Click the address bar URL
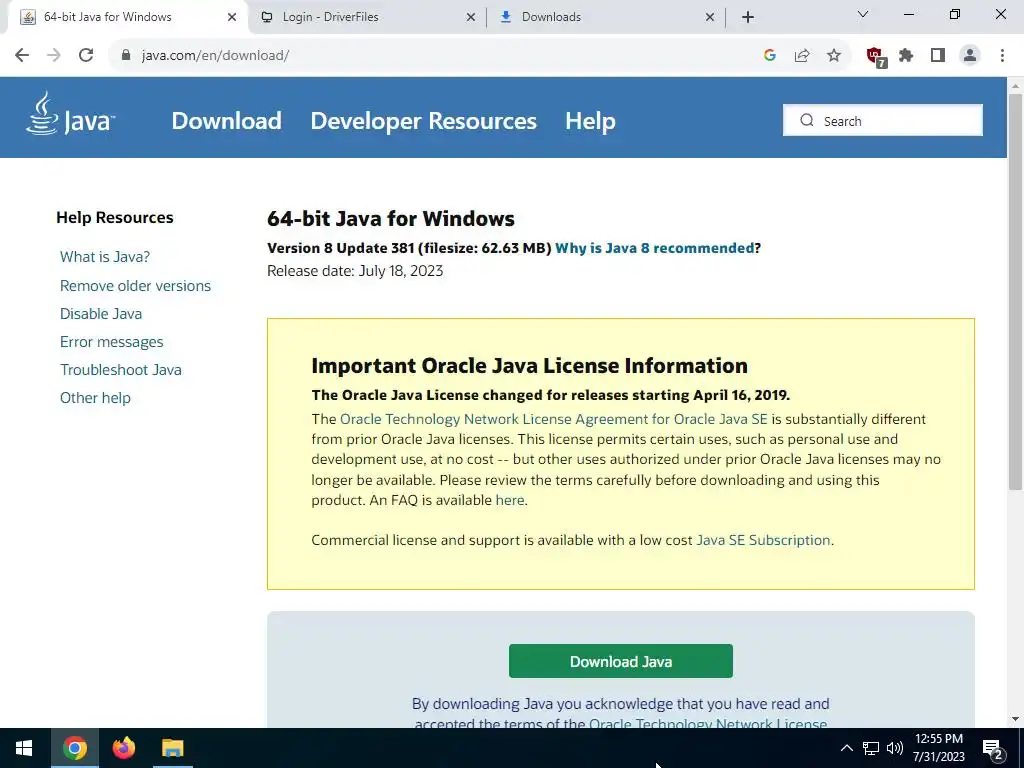1024x768 pixels. (x=216, y=56)
